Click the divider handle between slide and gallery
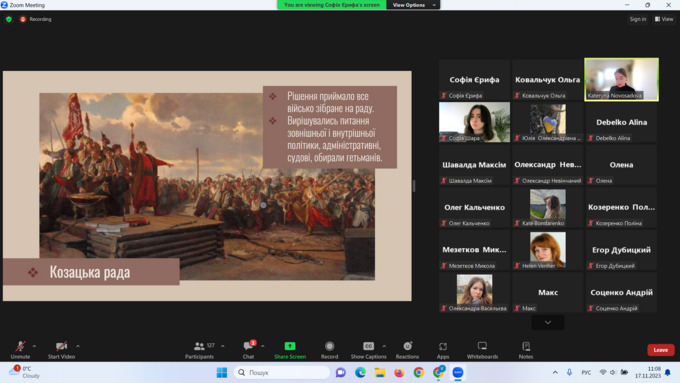Image resolution: width=680 pixels, height=383 pixels. [414, 186]
